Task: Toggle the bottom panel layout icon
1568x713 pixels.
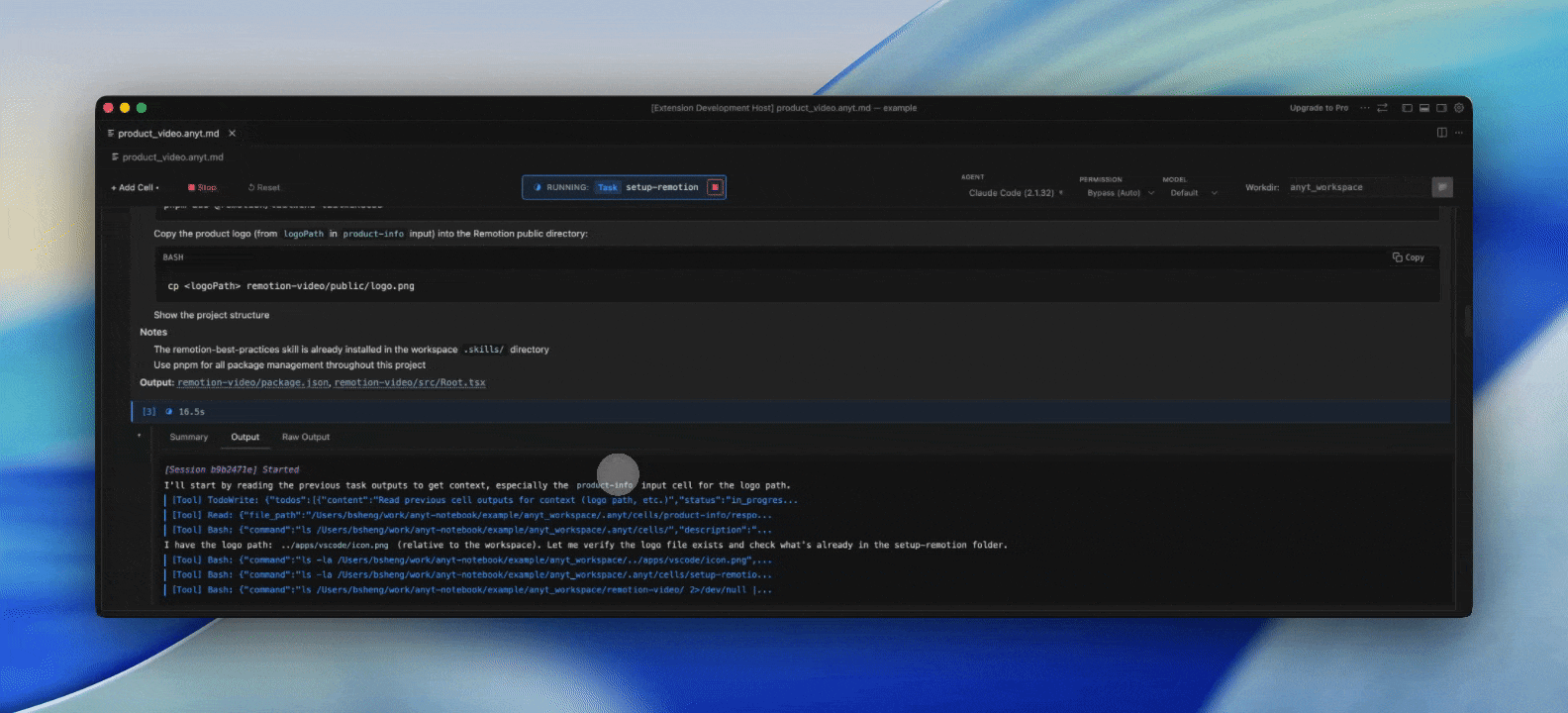Action: click(x=1424, y=108)
